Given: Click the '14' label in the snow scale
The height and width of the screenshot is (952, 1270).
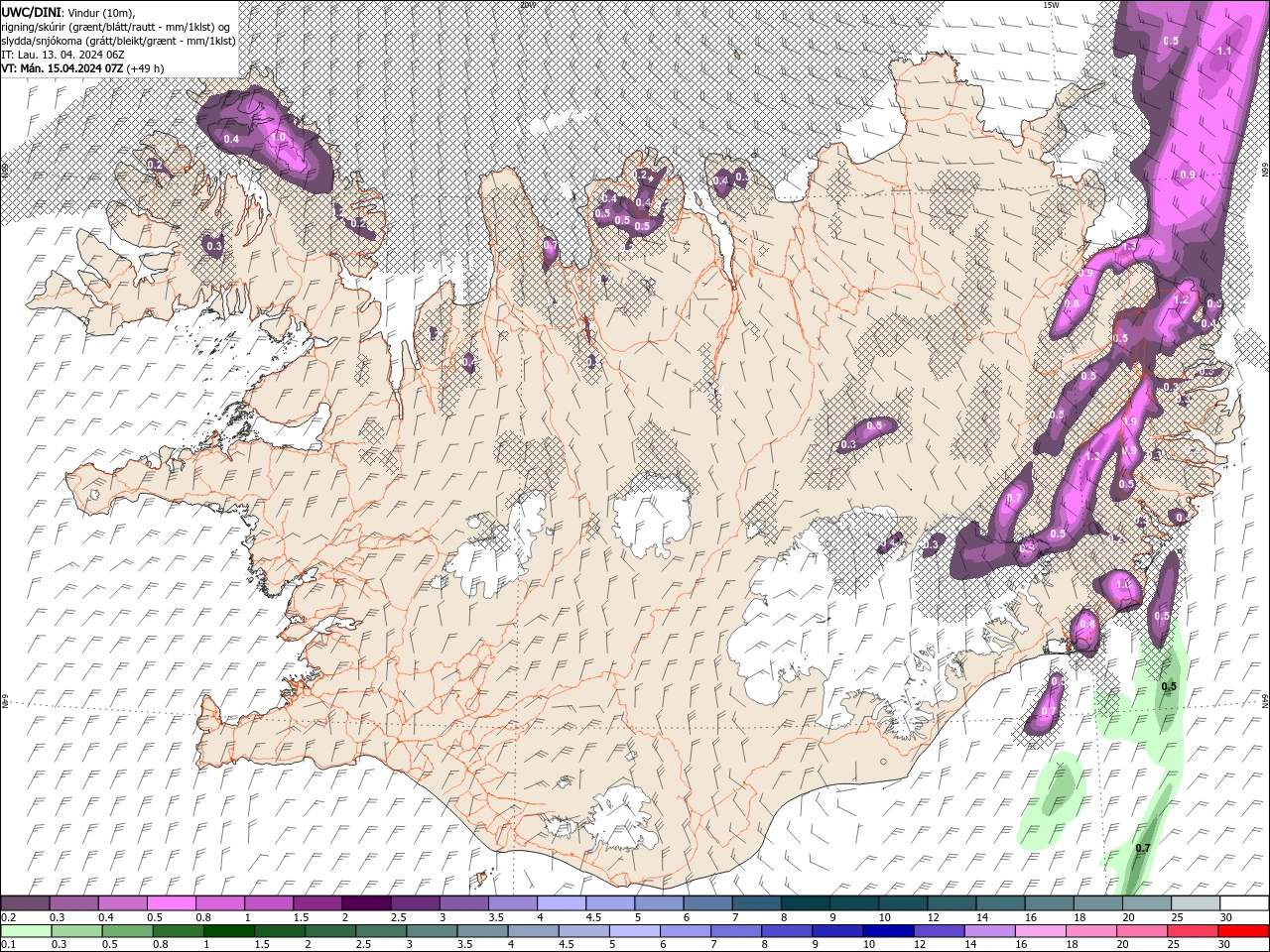Looking at the screenshot, I should click(x=980, y=917).
